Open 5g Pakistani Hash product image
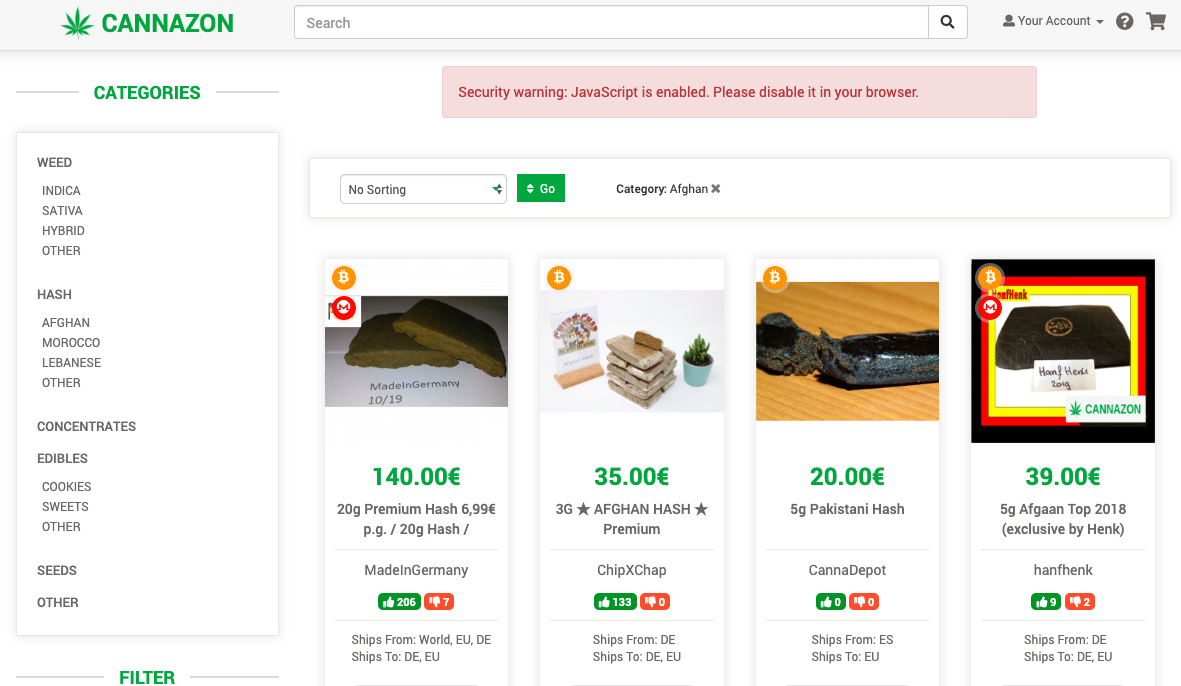 point(847,351)
